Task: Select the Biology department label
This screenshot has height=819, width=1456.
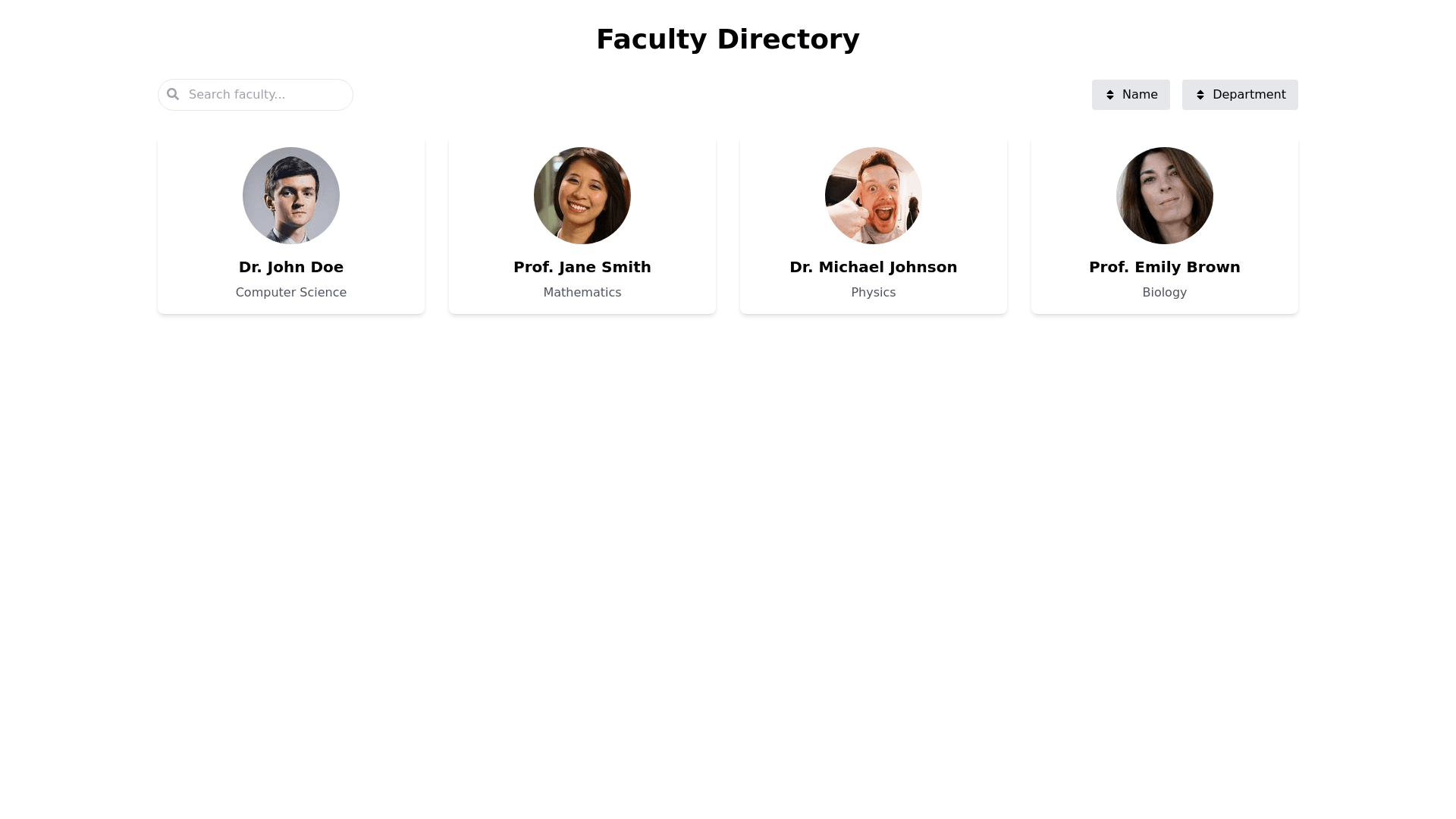Action: (x=1165, y=293)
